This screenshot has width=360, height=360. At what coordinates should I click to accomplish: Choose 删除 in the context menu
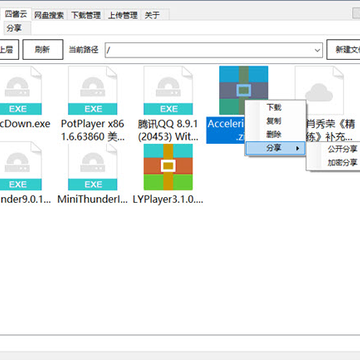(275, 134)
